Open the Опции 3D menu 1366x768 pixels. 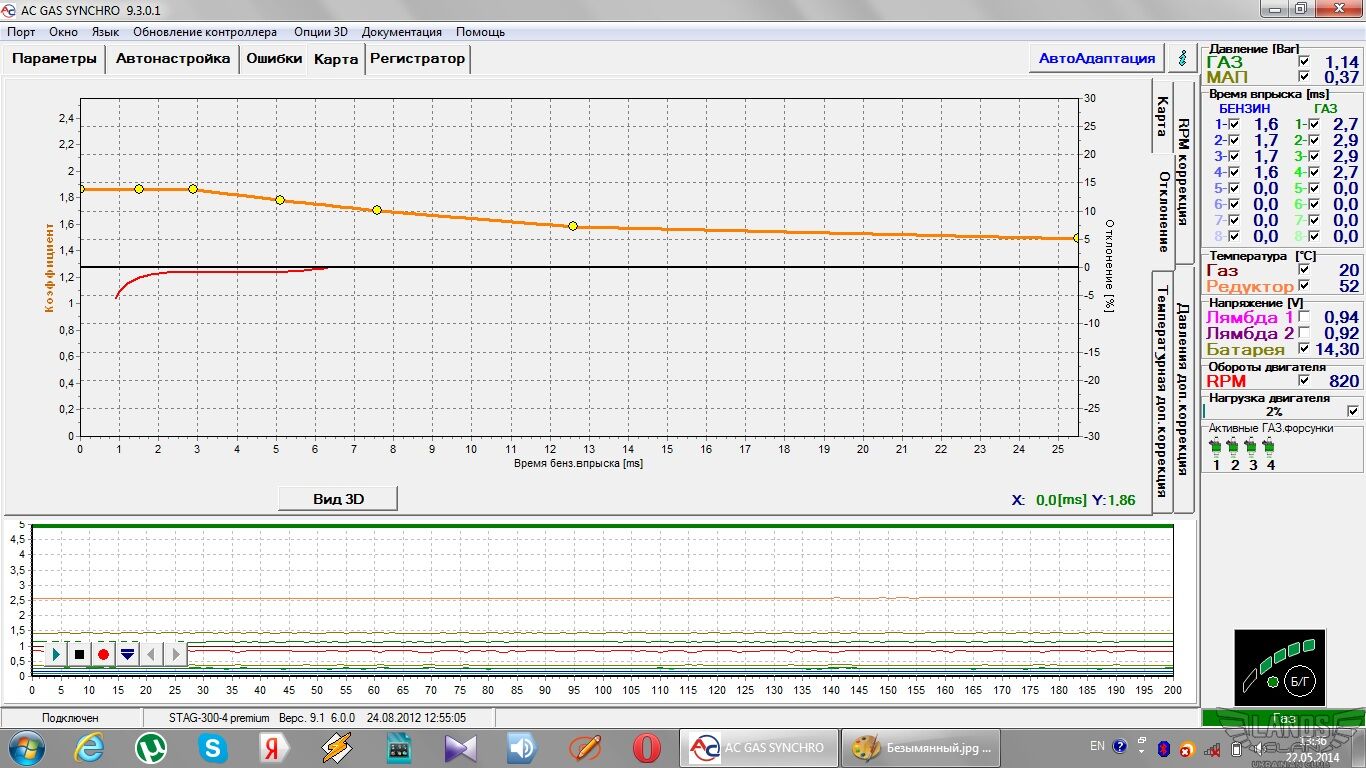coord(320,32)
